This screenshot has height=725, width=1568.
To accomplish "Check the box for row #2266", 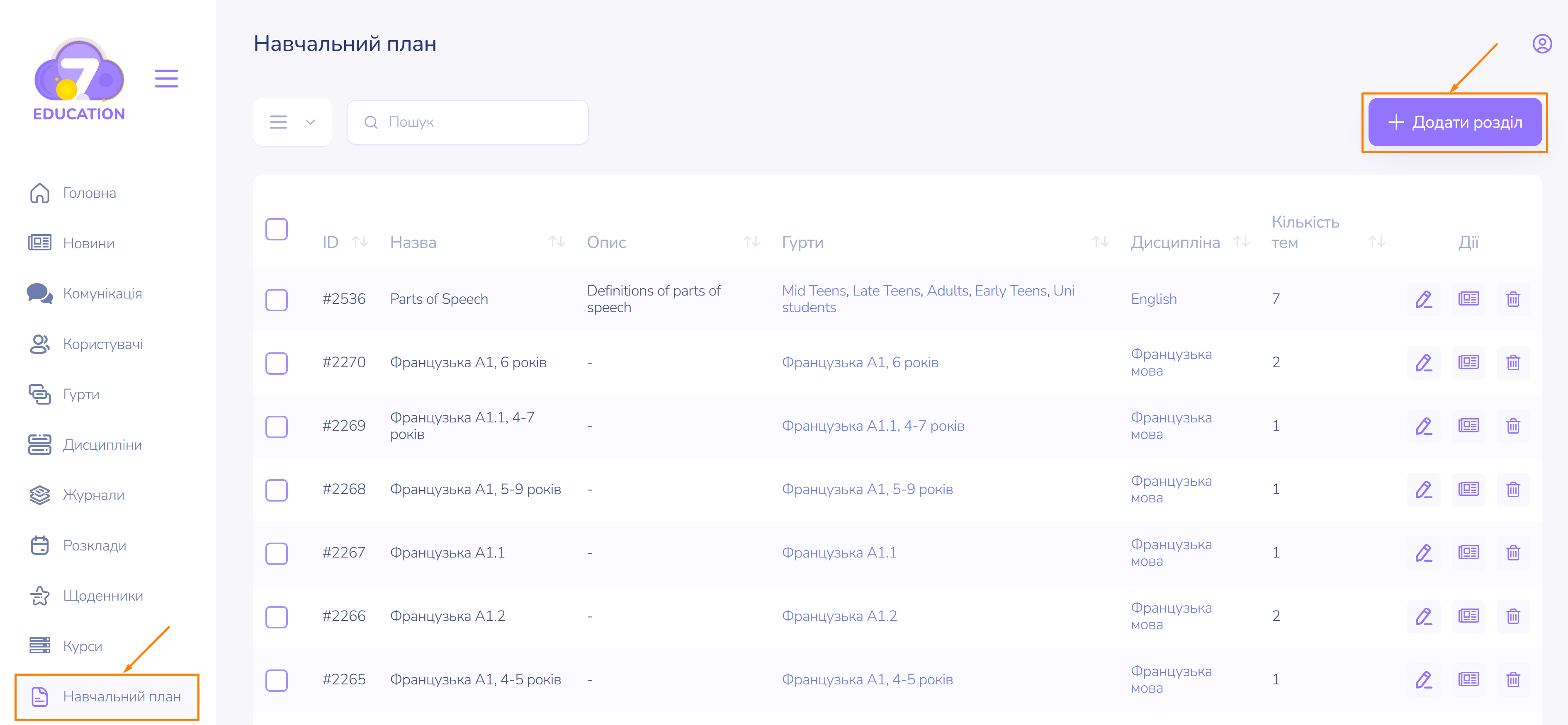I will (276, 617).
